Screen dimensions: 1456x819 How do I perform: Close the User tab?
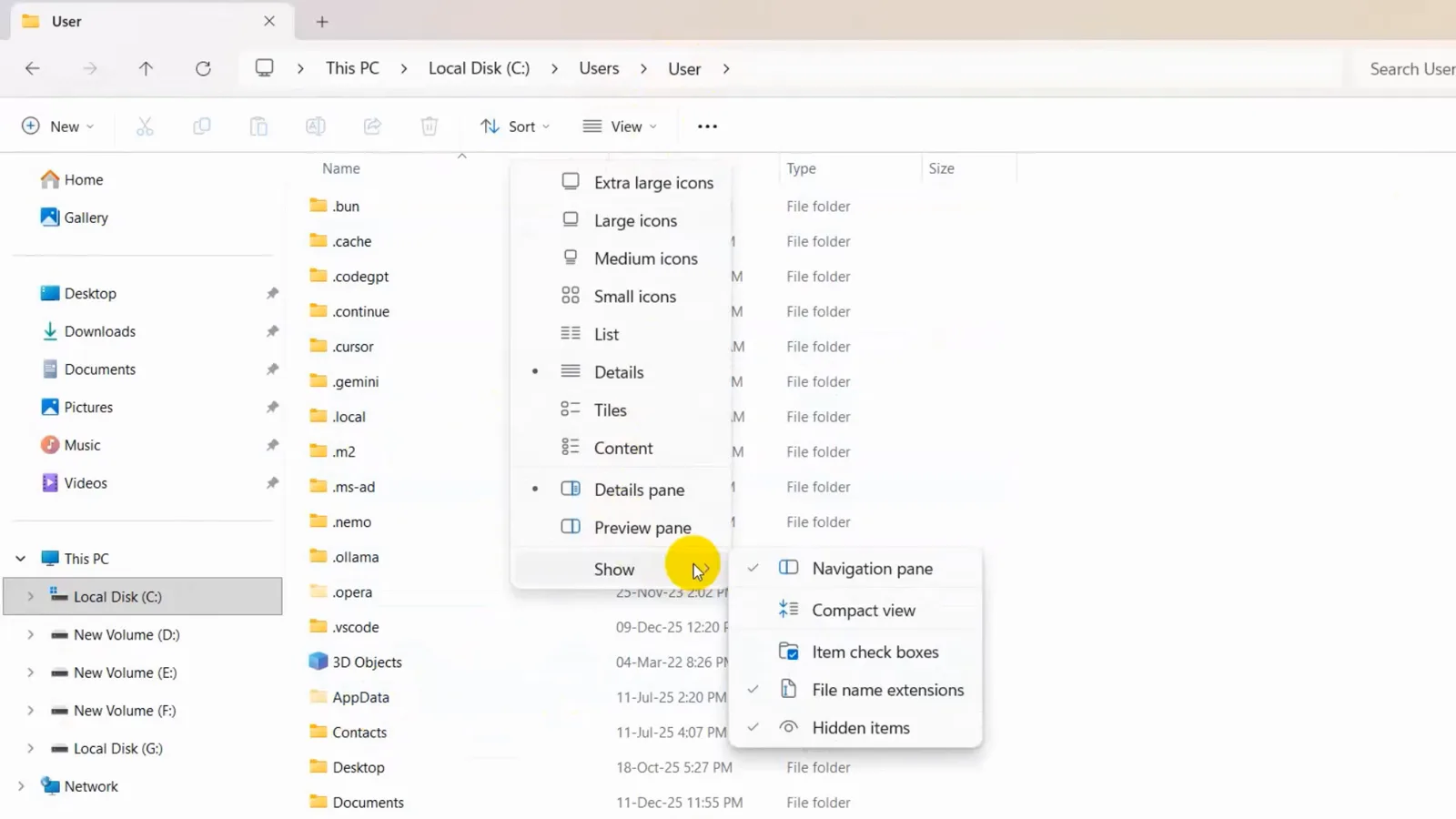click(269, 21)
